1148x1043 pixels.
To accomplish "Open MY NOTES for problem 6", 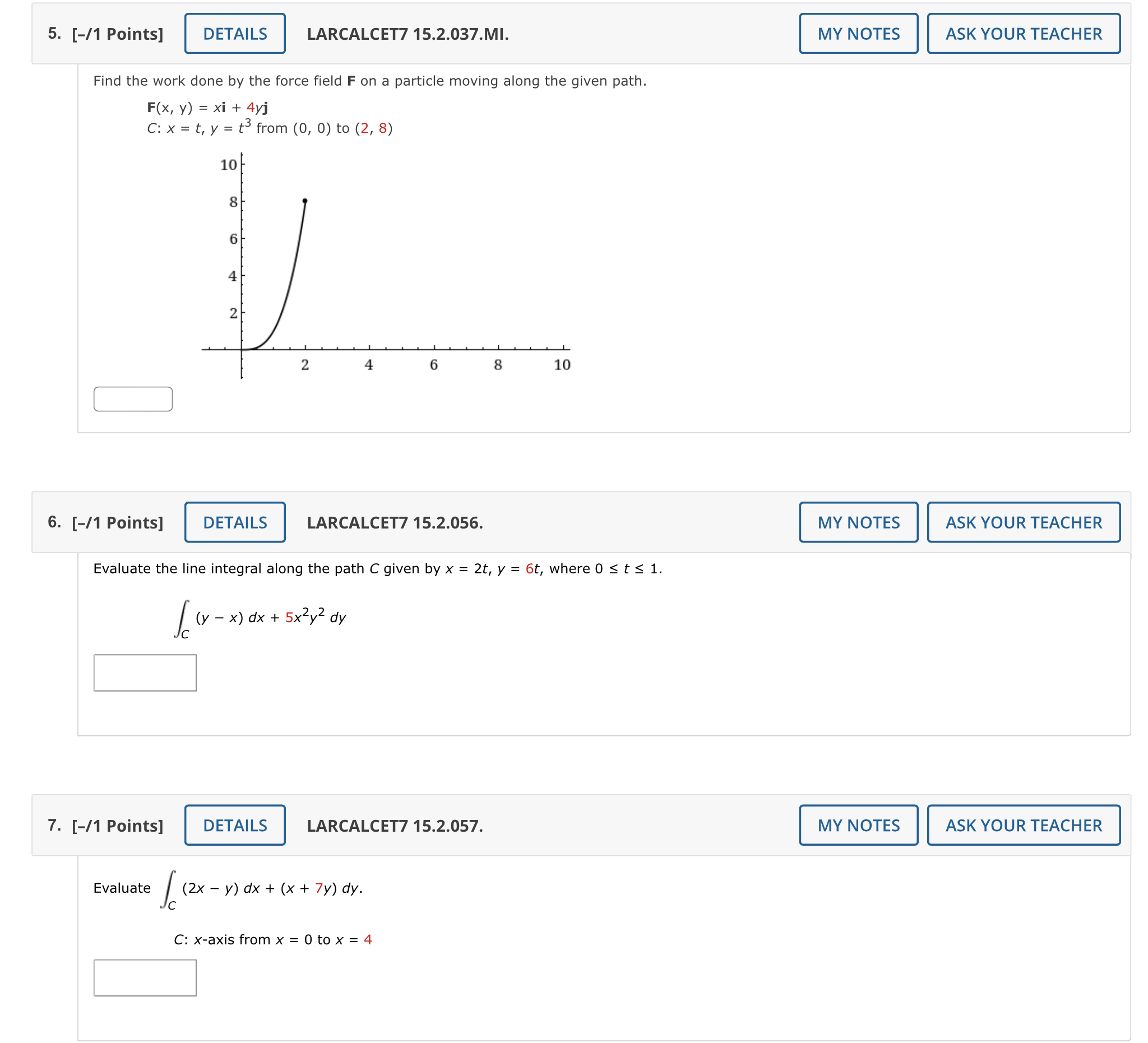I will coord(859,522).
